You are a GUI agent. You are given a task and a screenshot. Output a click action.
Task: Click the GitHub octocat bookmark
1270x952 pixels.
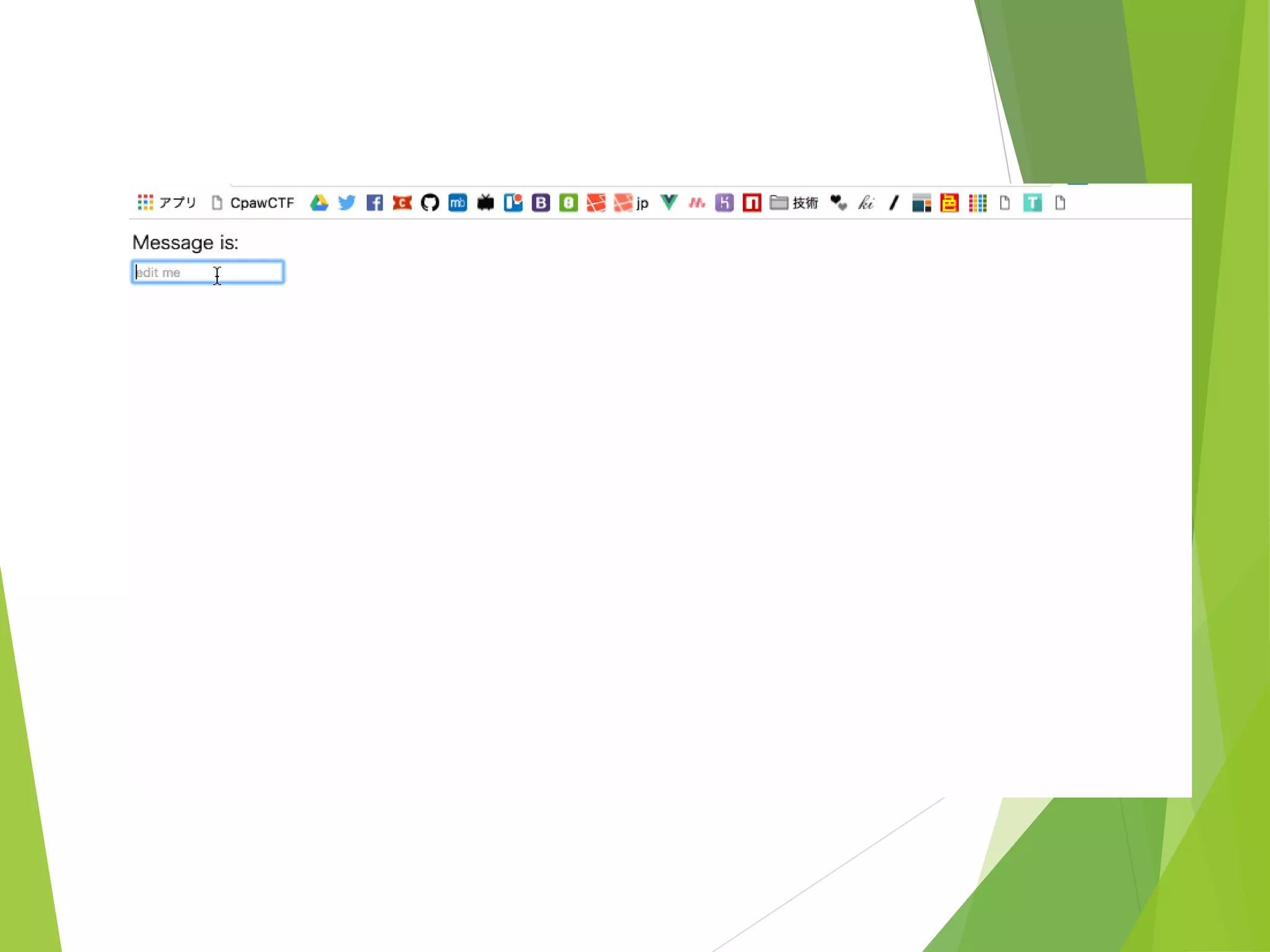(x=430, y=203)
